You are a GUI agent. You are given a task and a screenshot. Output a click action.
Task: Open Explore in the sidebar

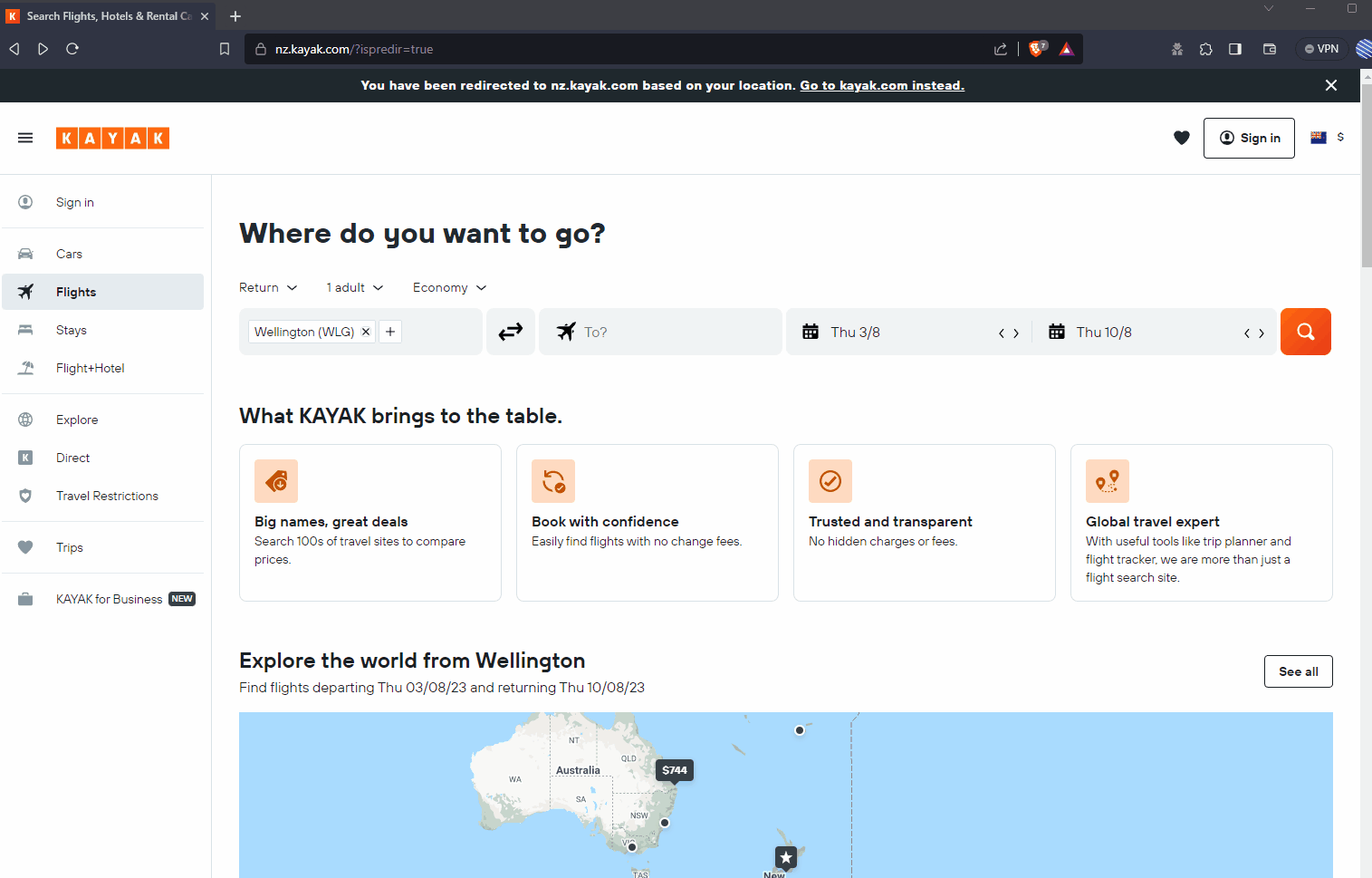[102, 420]
